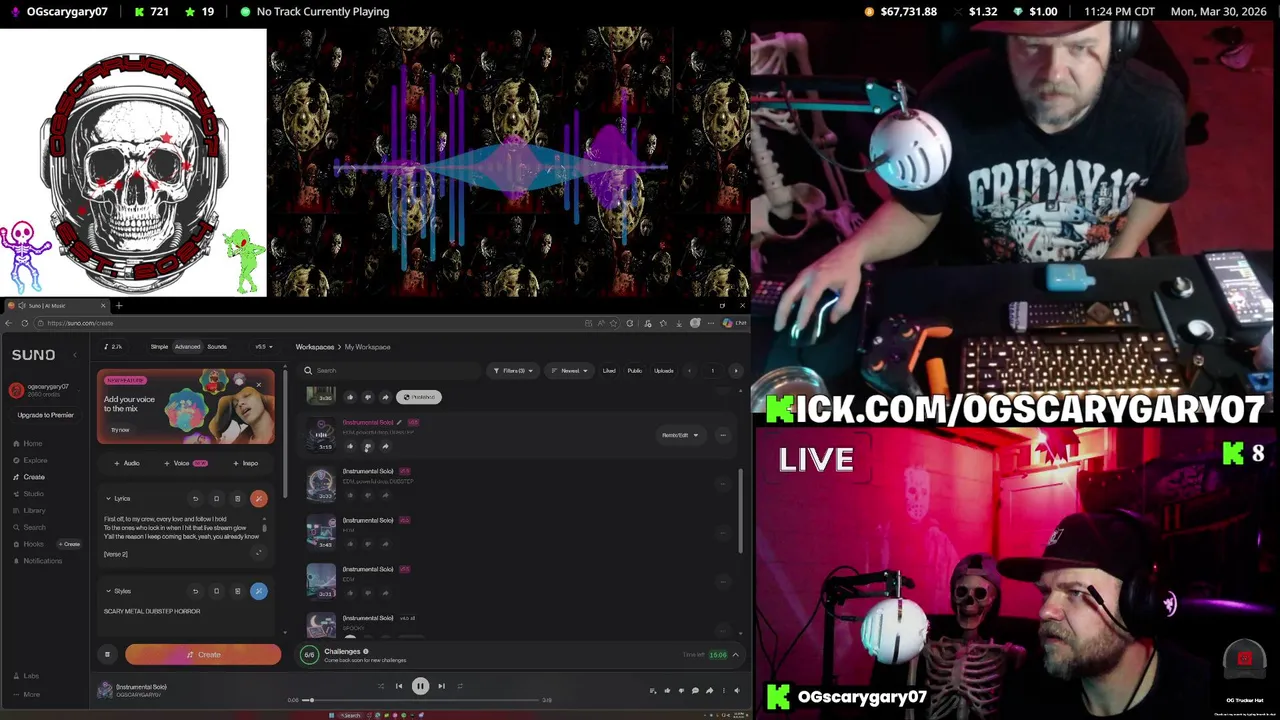
Task: Open Notifications in the sidebar
Action: click(x=37, y=561)
